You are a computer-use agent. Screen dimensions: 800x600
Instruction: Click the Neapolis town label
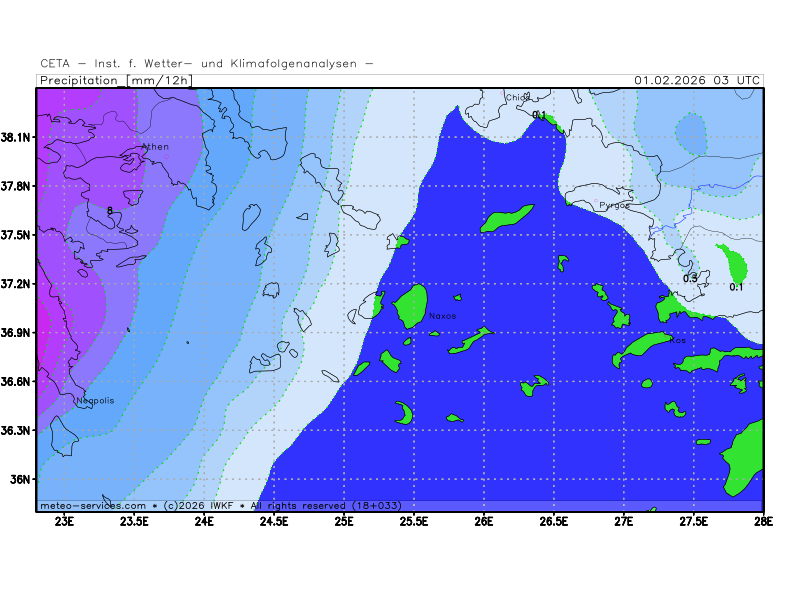(x=95, y=401)
